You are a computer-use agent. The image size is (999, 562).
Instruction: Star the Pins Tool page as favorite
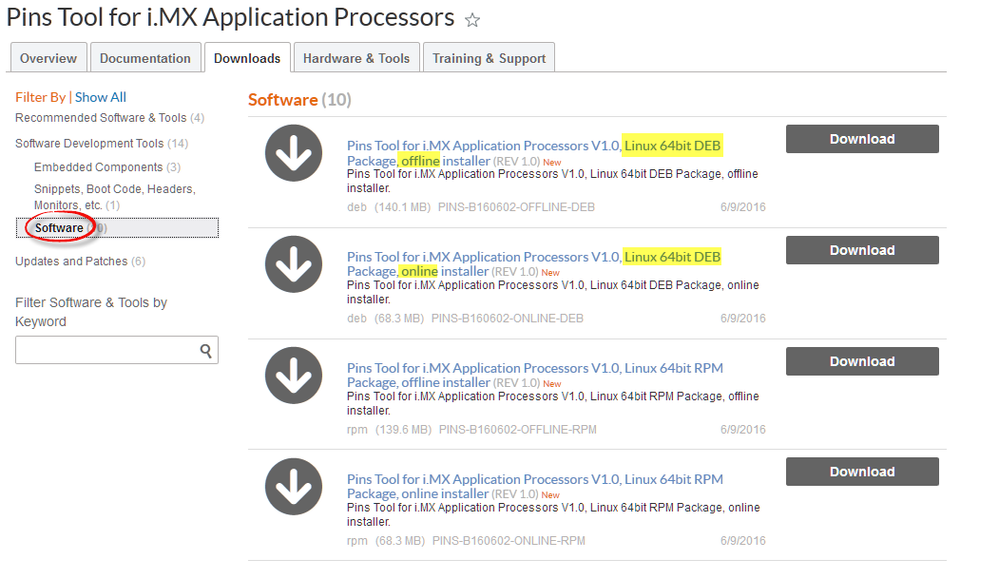472,20
